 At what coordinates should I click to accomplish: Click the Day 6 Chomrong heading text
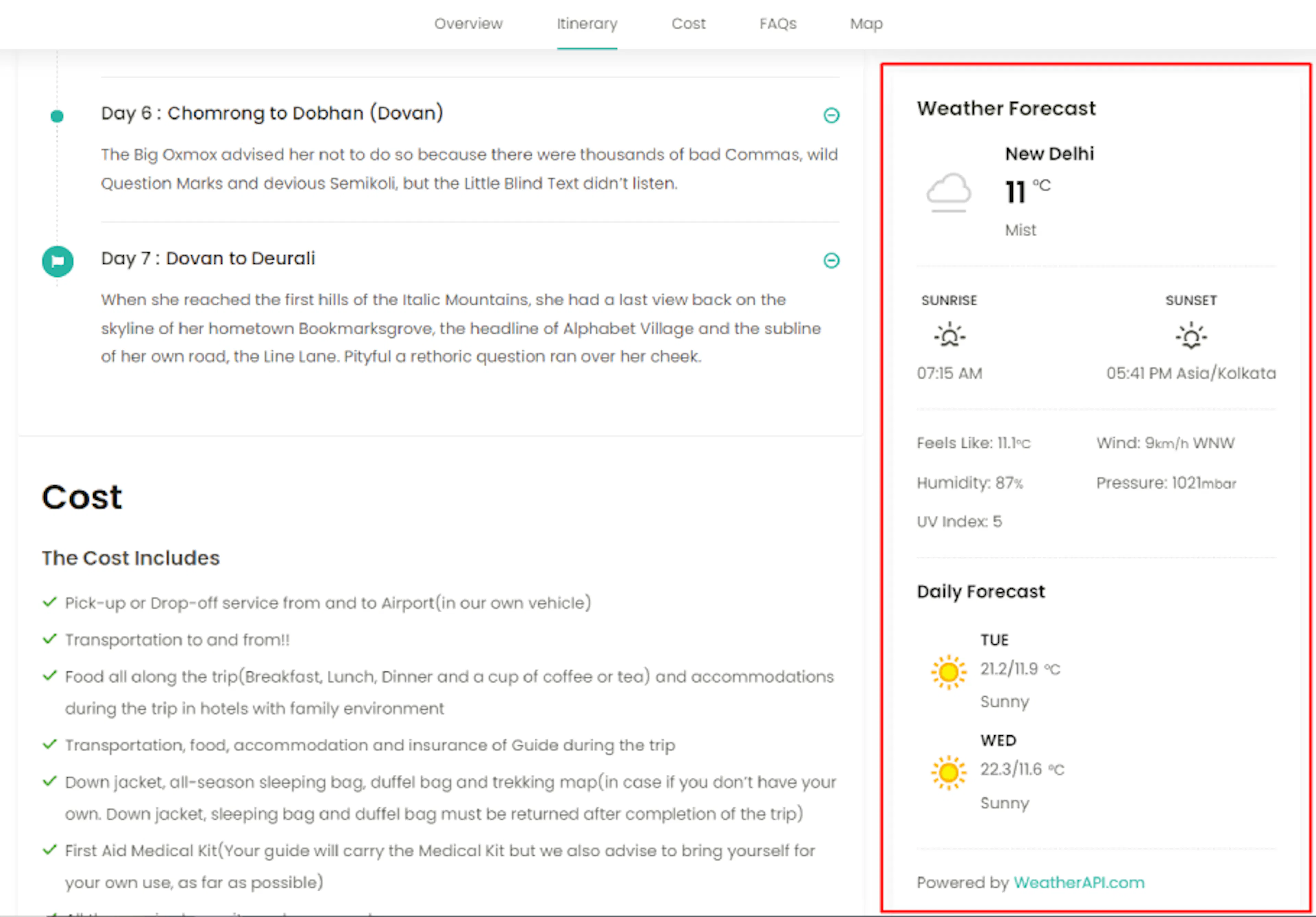click(272, 113)
